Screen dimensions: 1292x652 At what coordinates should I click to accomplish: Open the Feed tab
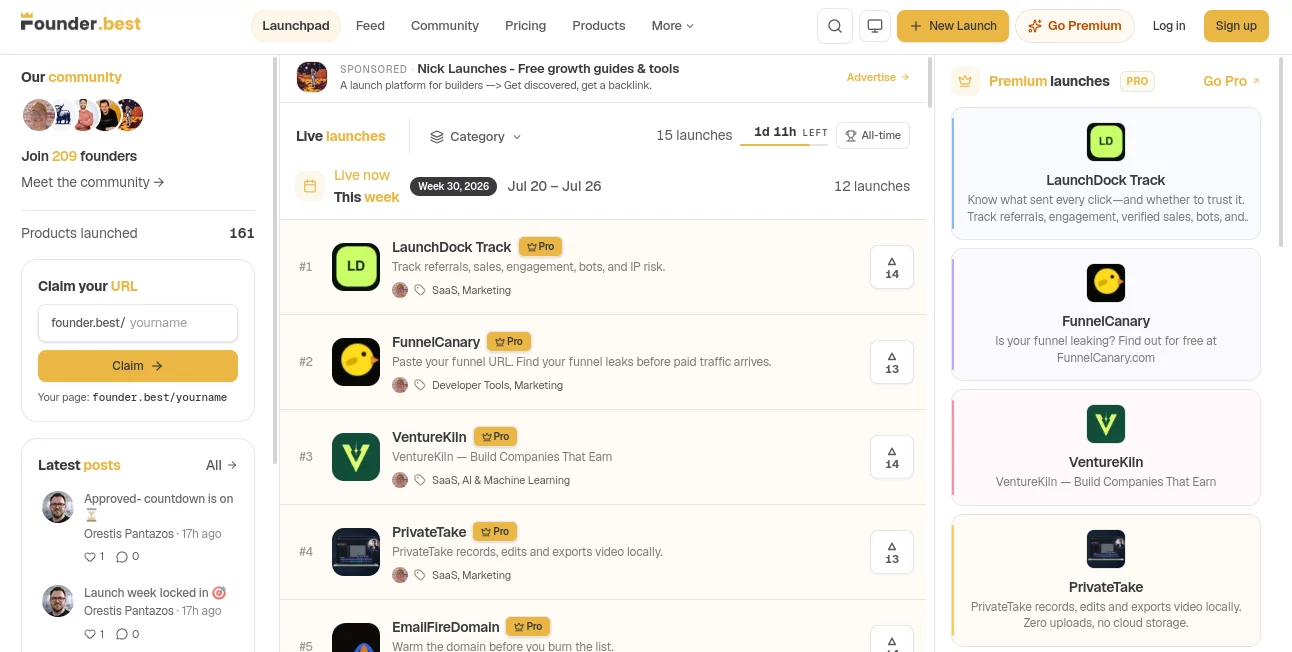[370, 26]
